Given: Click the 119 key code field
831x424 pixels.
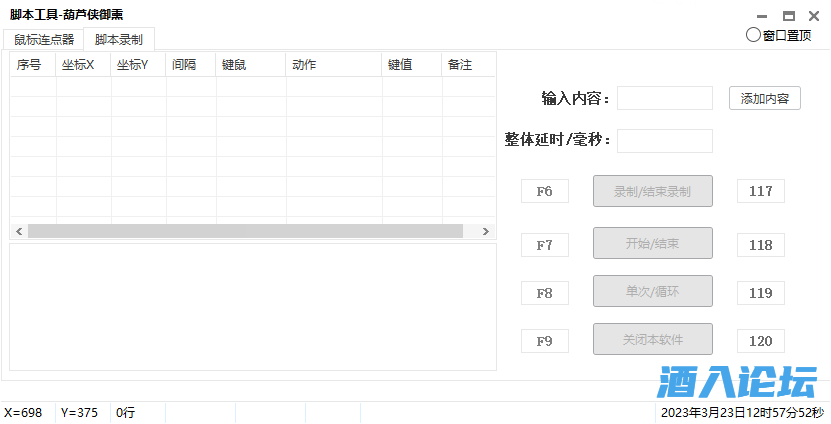Looking at the screenshot, I should (x=761, y=293).
